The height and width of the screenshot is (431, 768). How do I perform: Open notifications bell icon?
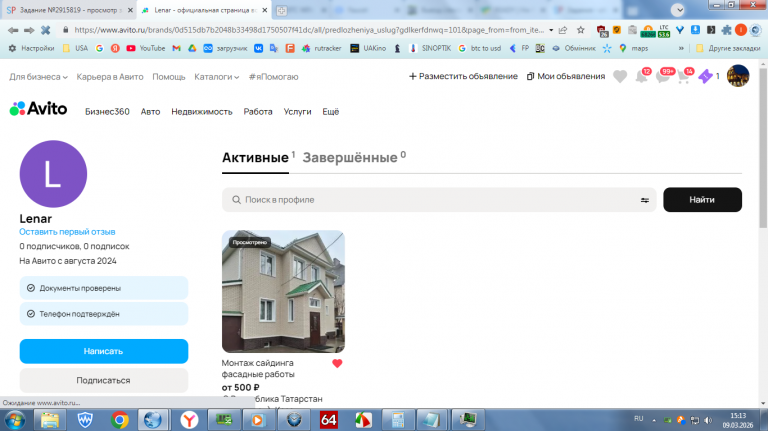click(x=642, y=76)
